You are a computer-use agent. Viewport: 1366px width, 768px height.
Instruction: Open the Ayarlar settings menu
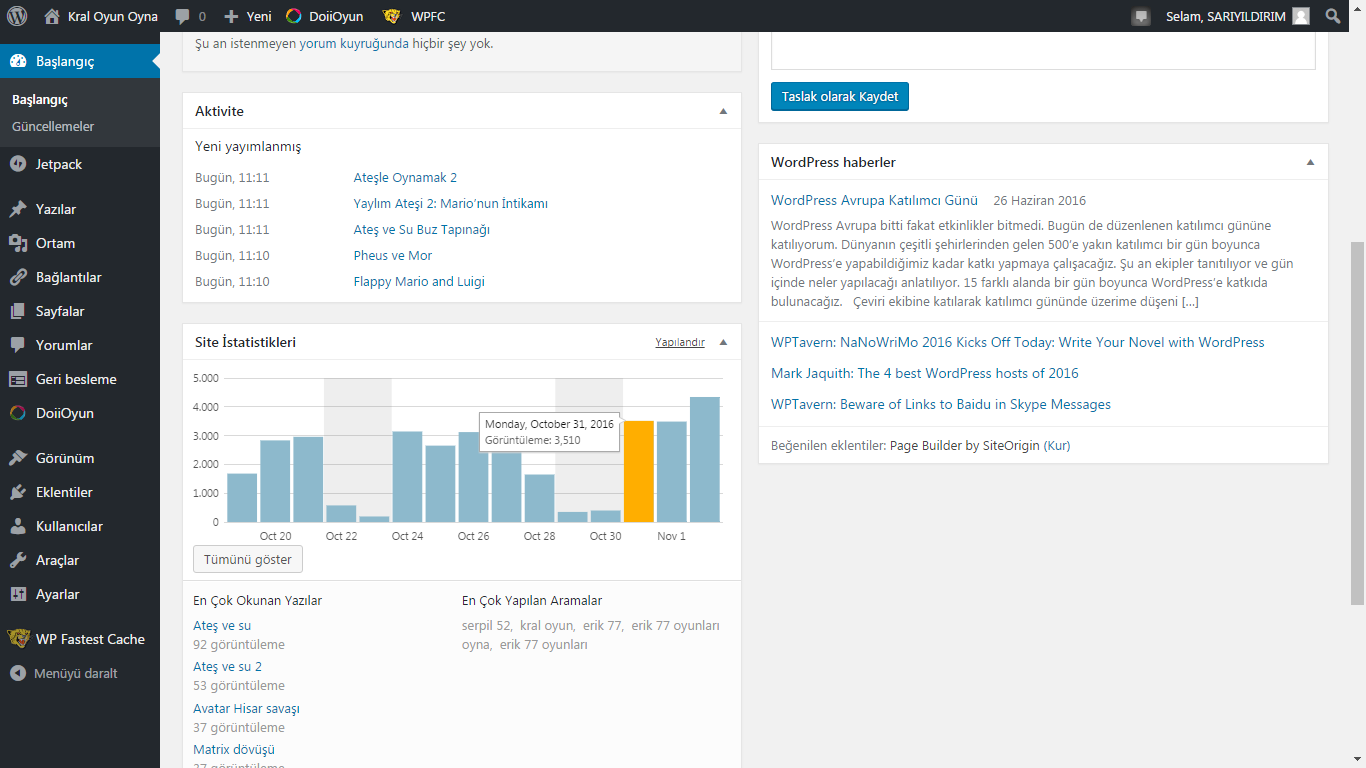pos(80,594)
